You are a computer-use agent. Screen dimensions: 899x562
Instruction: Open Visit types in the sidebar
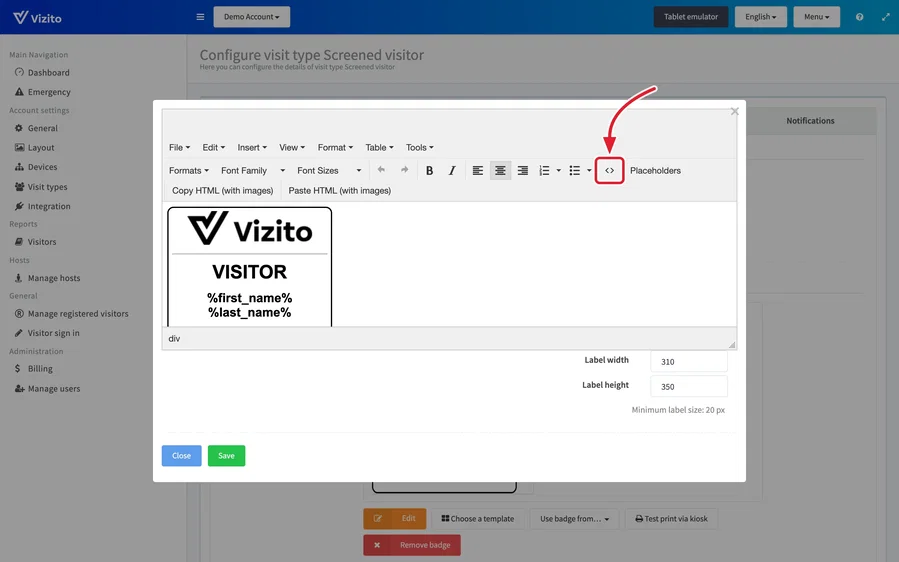[41, 187]
